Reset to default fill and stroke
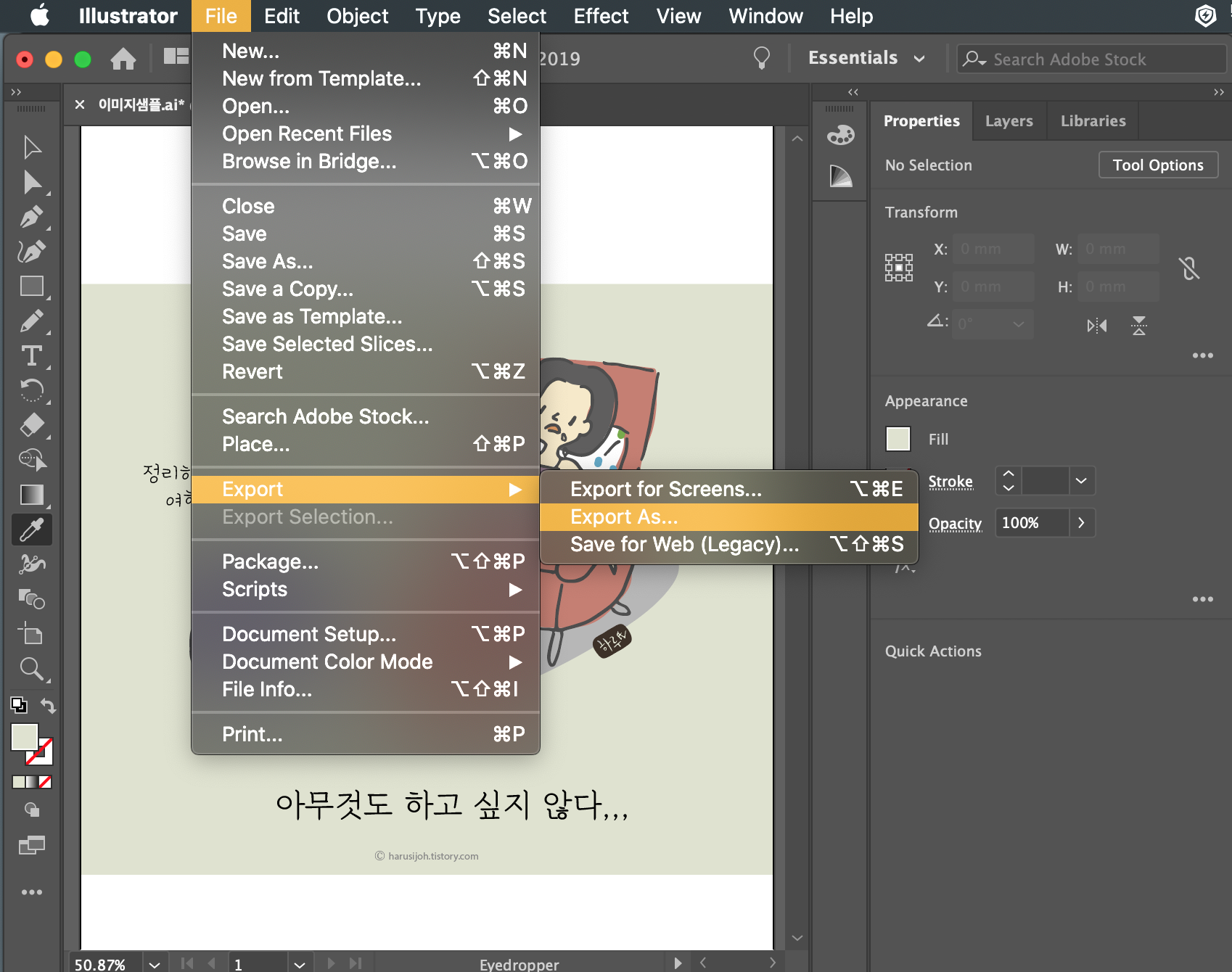 click(x=19, y=704)
